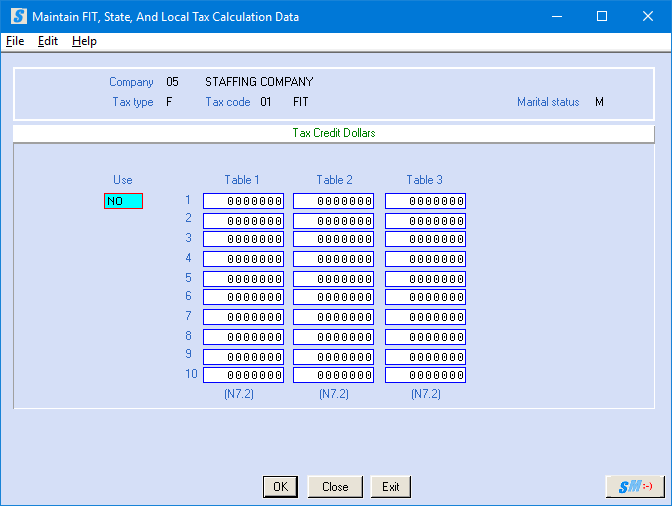
Task: Click the Use column label
Action: 123,180
